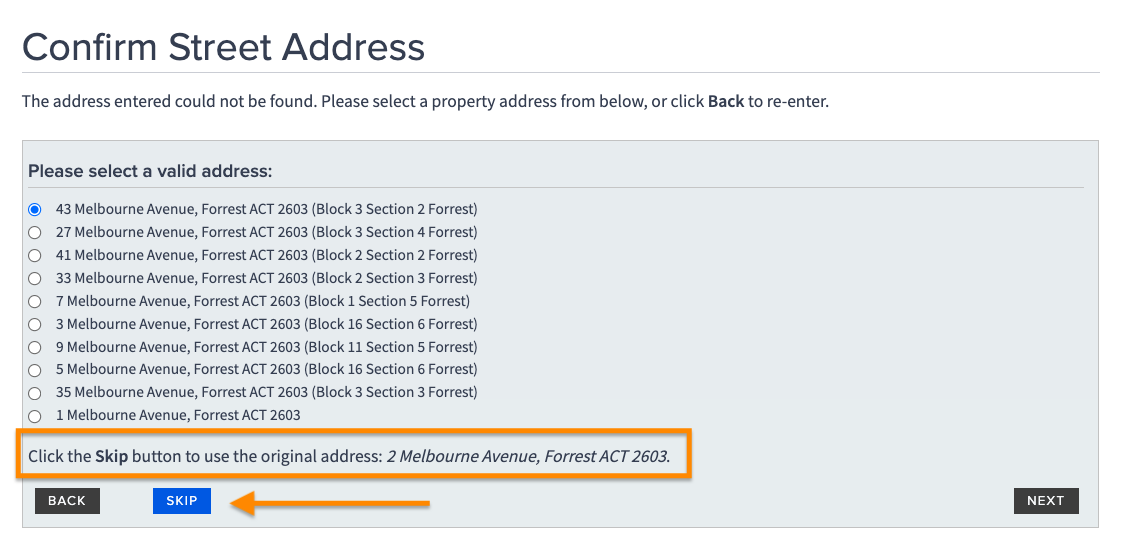The width and height of the screenshot is (1125, 553).
Task: Select radio for 41 Melbourne Avenue
Action: point(35,256)
